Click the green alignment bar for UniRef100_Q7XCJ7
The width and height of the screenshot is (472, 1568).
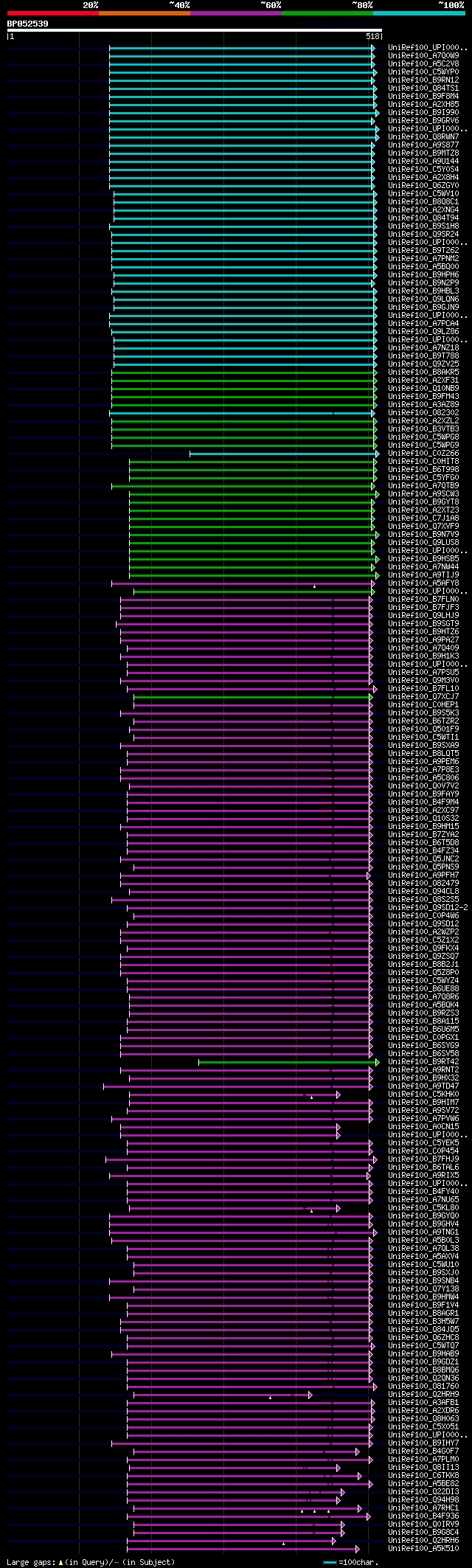(x=253, y=697)
